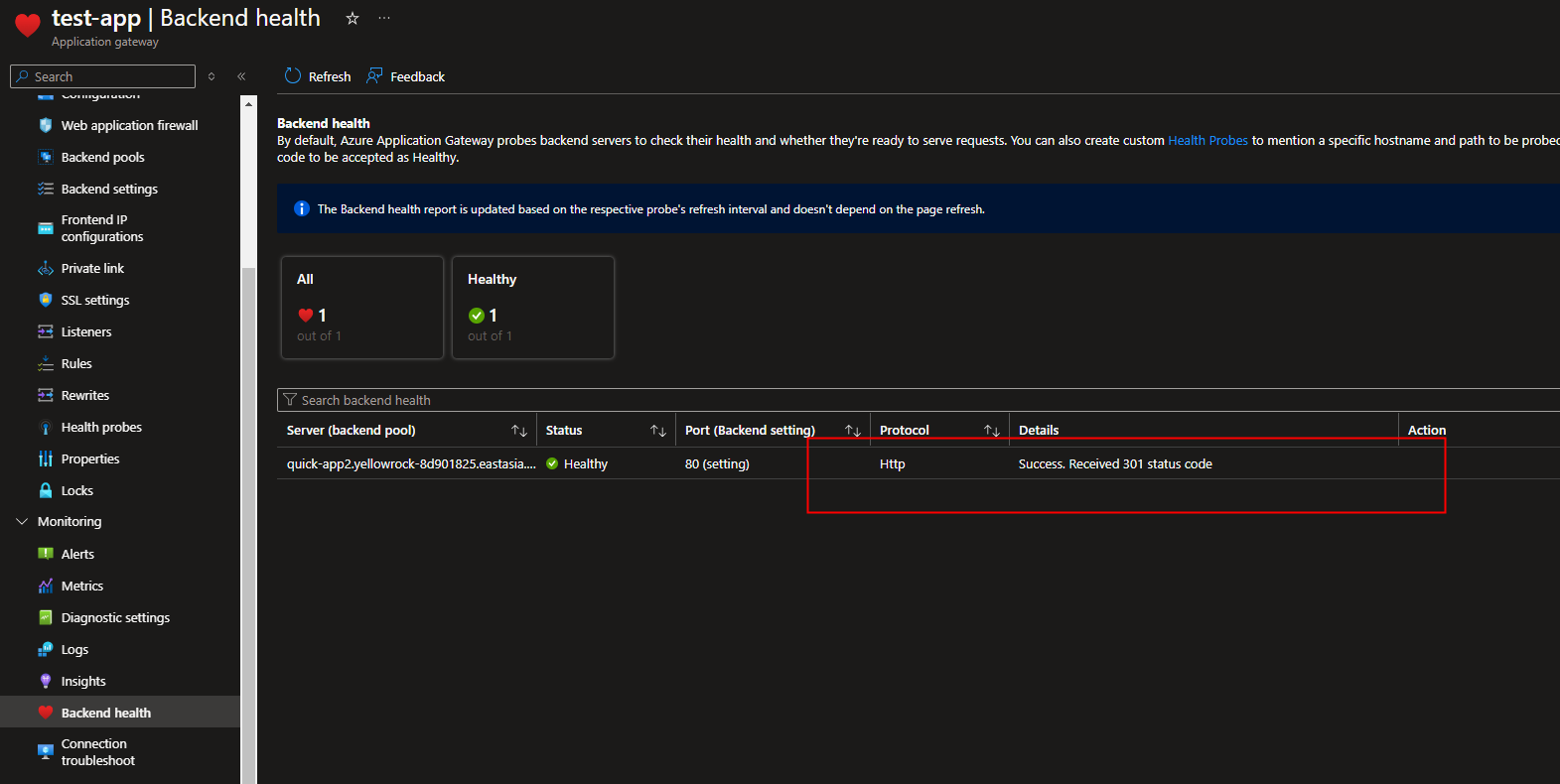The image size is (1560, 784).
Task: Click server name quick-app2.yellowrock-8d901825.eastasia
Action: [x=411, y=463]
